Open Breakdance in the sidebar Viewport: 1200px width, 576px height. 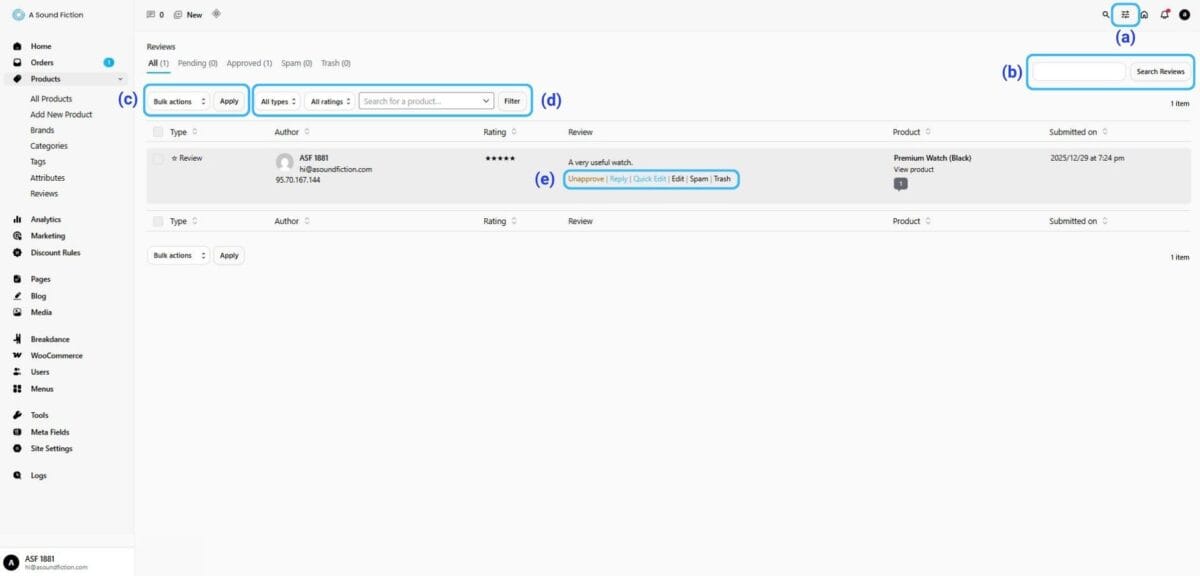pos(50,339)
